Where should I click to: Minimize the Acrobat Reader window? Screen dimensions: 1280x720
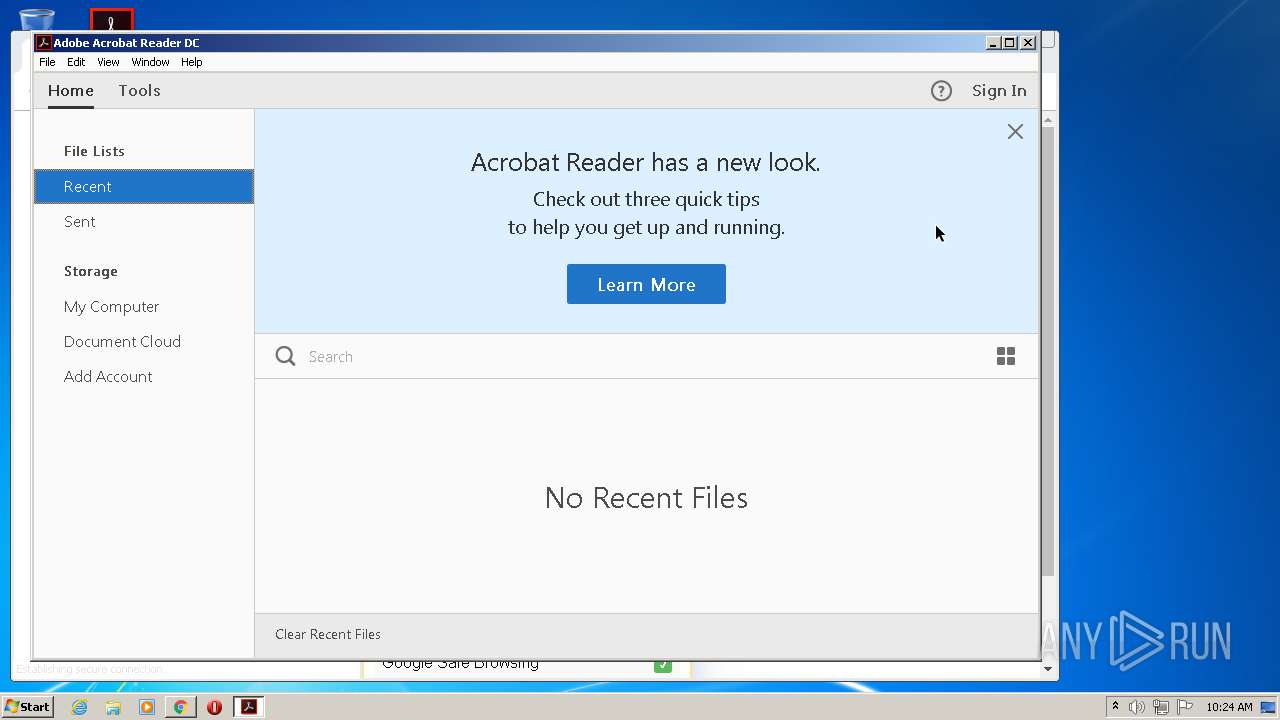pyautogui.click(x=993, y=43)
